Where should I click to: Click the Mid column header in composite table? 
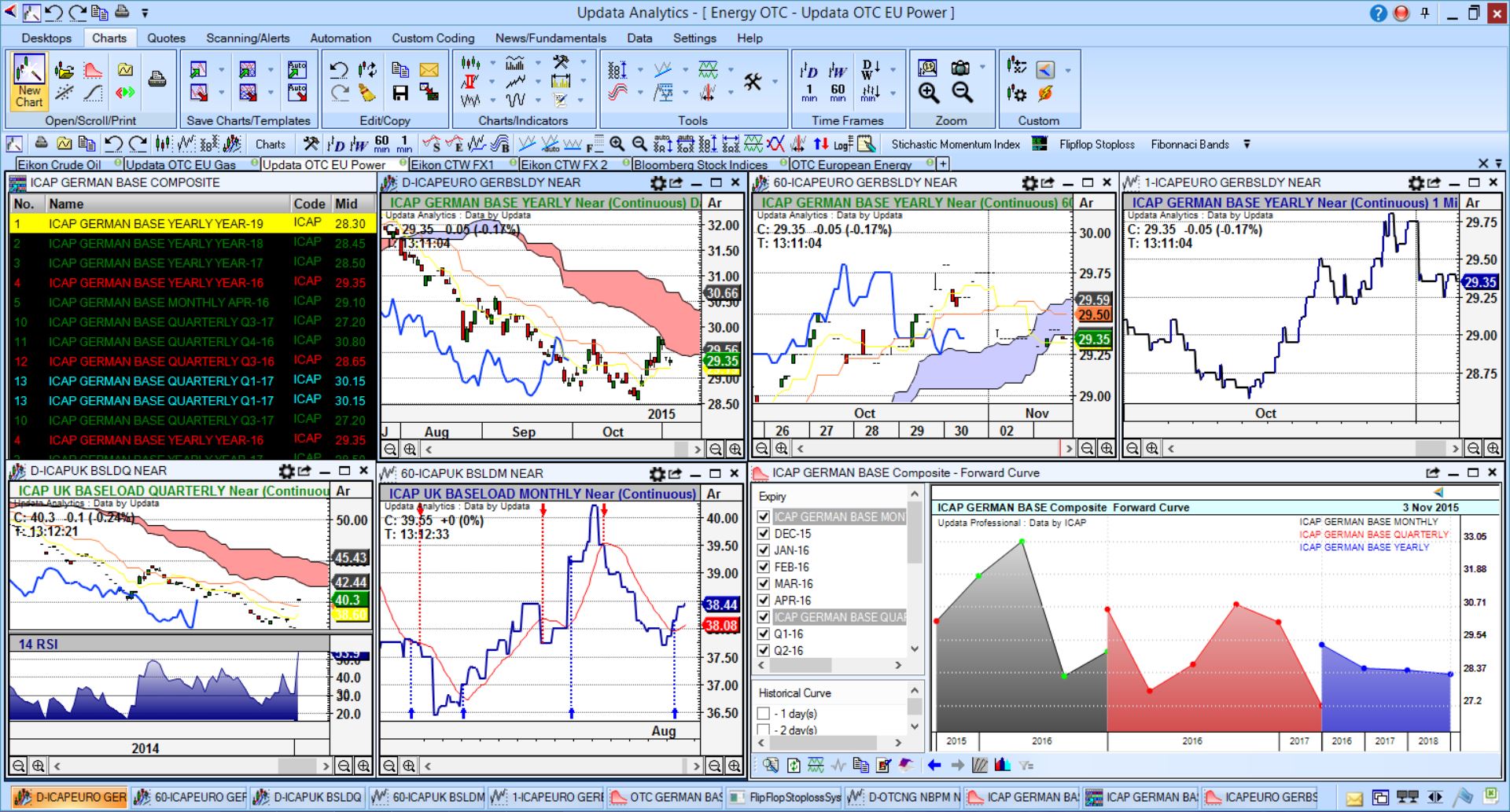pos(346,204)
